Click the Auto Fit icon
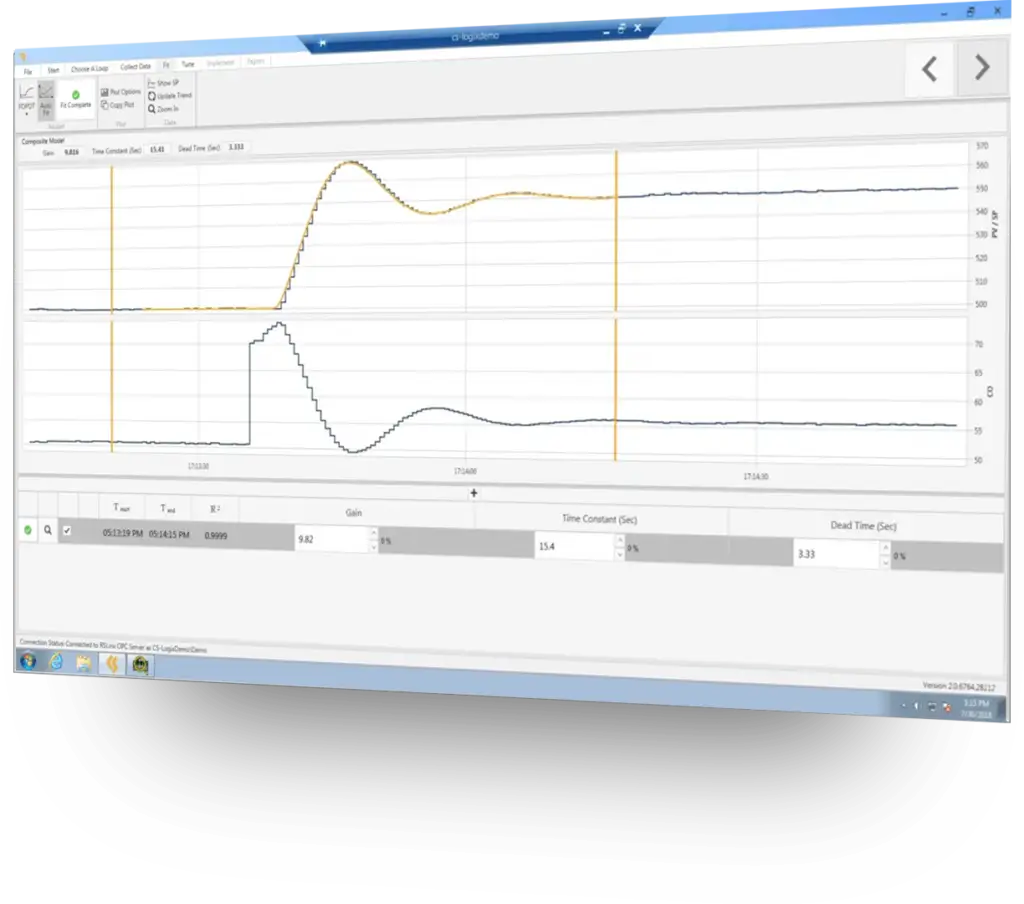The image size is (1024, 904). click(x=46, y=100)
